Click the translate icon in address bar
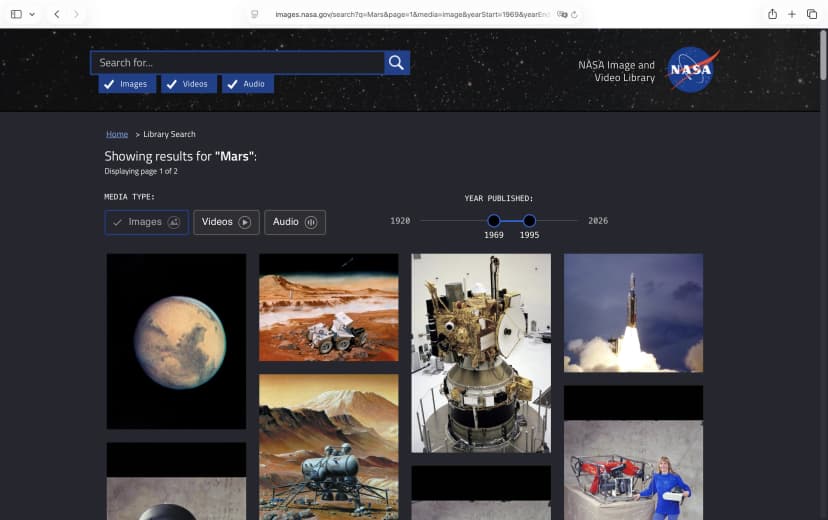828x520 pixels. pyautogui.click(x=562, y=15)
